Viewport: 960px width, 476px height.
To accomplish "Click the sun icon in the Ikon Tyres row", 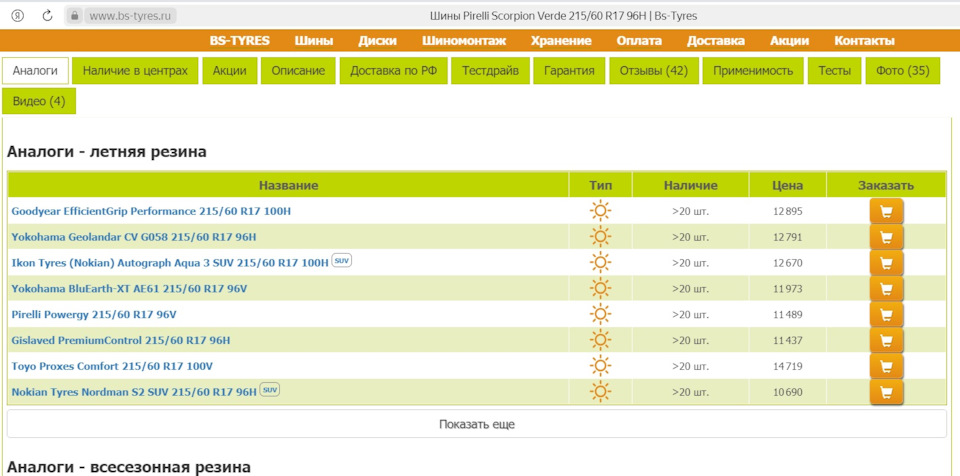I will 600,263.
